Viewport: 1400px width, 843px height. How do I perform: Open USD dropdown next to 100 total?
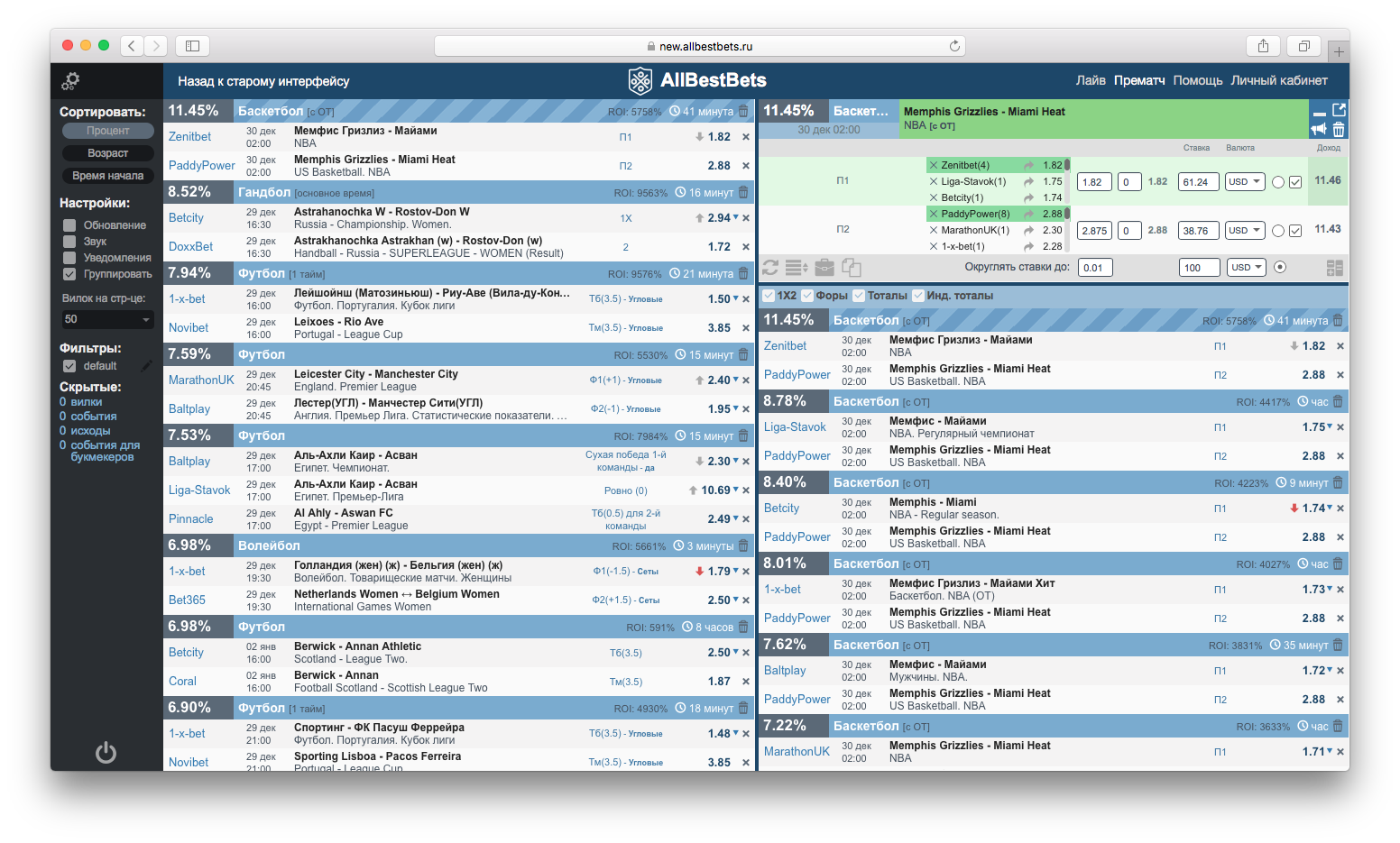[x=1248, y=267]
